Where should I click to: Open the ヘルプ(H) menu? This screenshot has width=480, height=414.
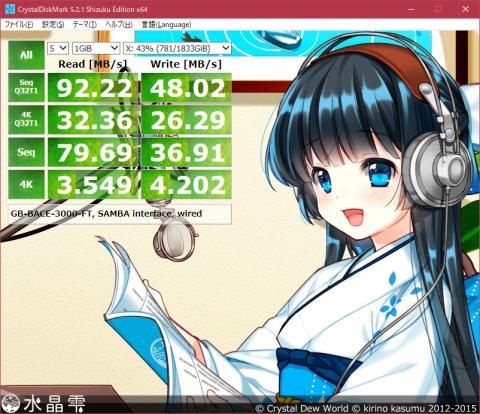coord(119,25)
